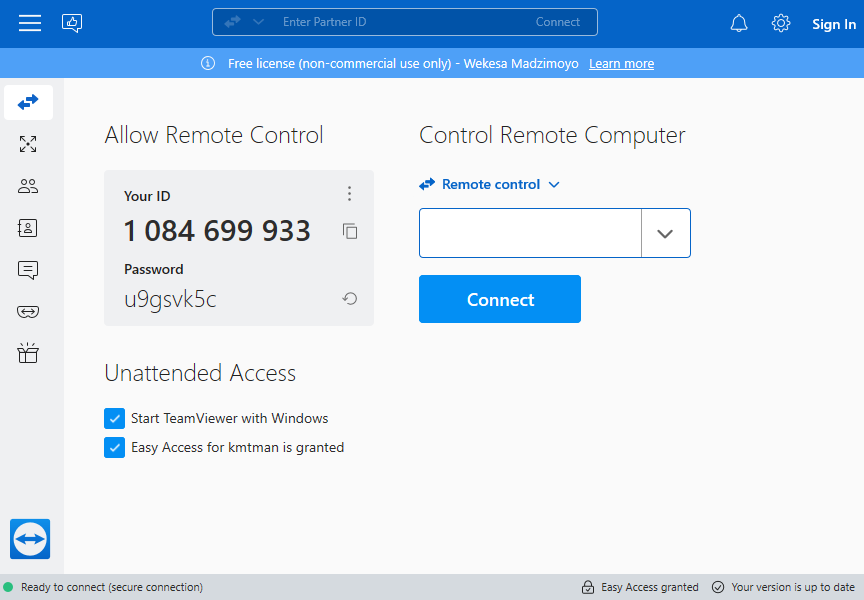This screenshot has width=864, height=600.
Task: Open the Your ID three-dot options menu
Action: pyautogui.click(x=349, y=193)
